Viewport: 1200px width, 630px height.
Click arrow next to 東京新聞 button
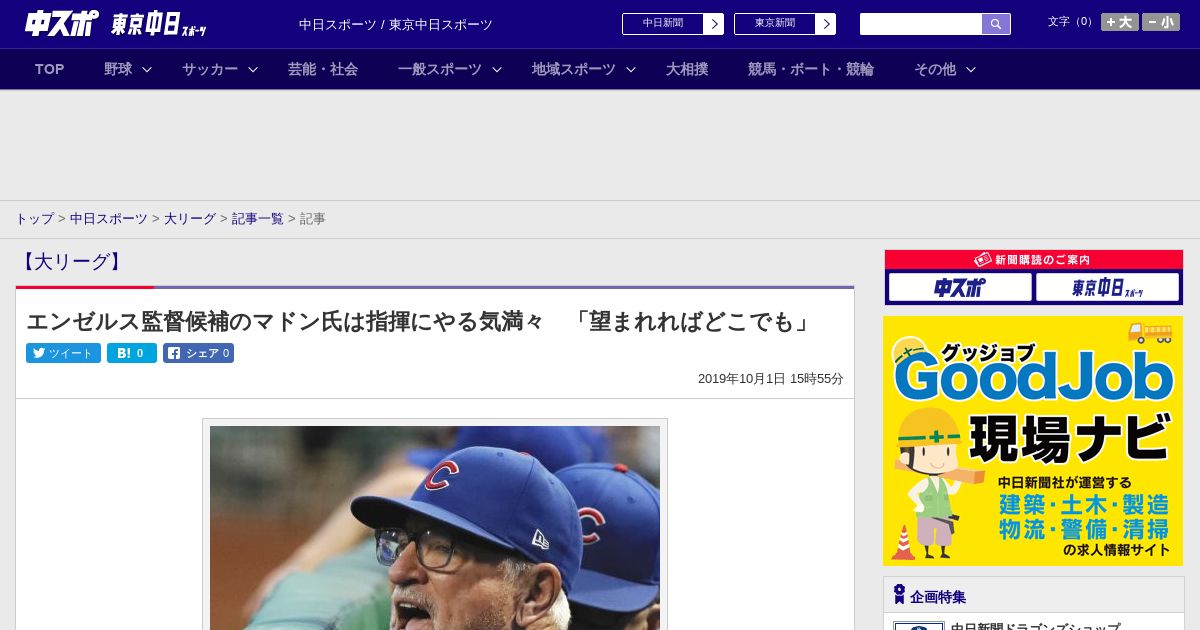[x=826, y=23]
